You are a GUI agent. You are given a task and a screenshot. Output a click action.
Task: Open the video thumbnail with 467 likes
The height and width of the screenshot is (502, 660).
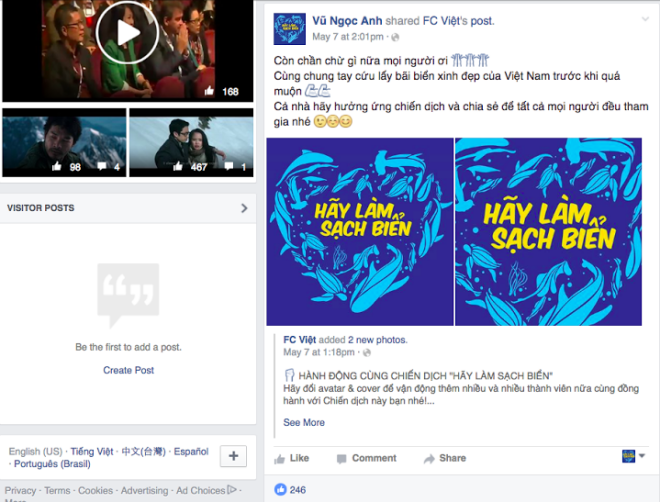click(190, 142)
